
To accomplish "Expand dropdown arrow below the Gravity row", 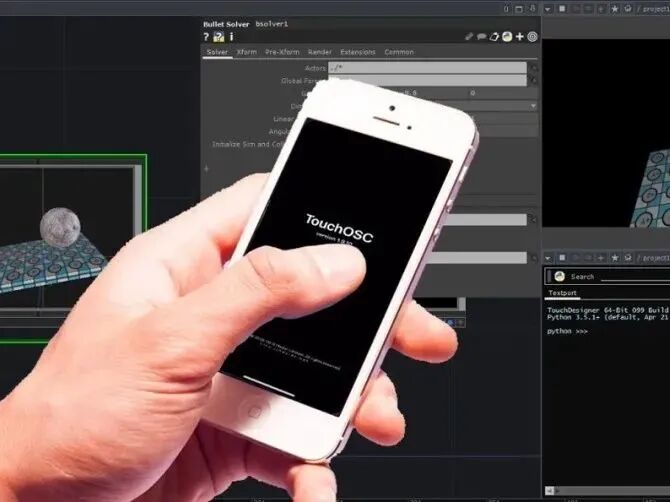I will pos(533,106).
